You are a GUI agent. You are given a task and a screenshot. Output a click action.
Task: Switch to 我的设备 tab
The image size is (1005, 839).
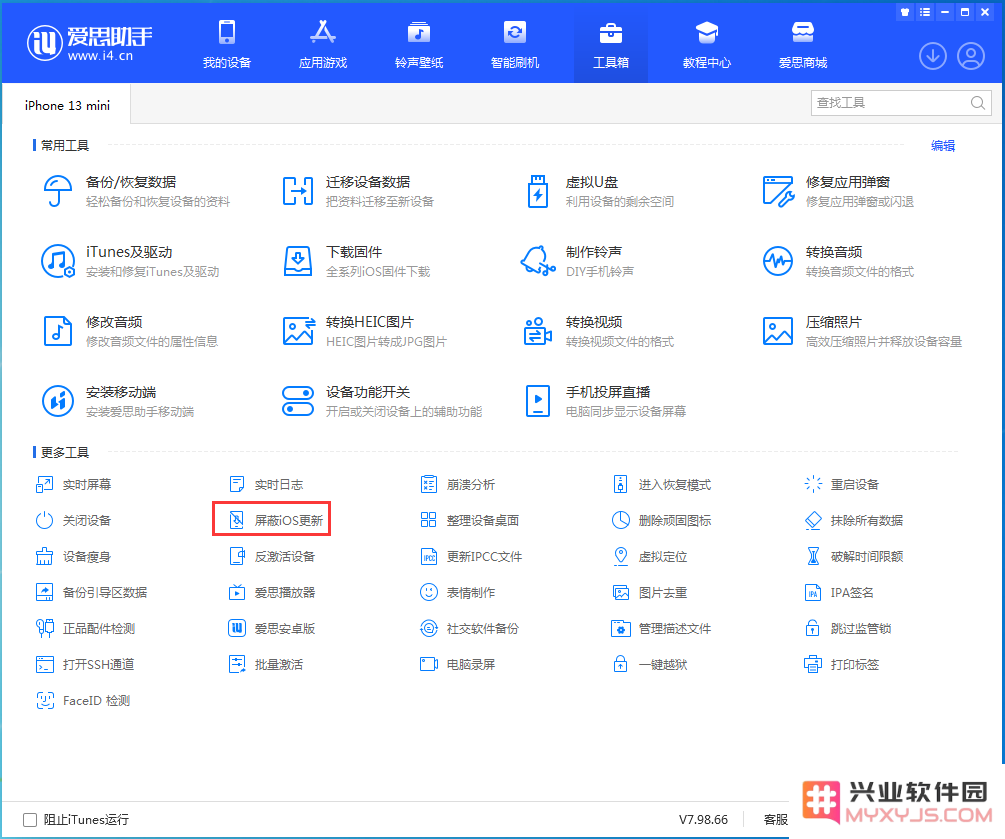(x=227, y=44)
